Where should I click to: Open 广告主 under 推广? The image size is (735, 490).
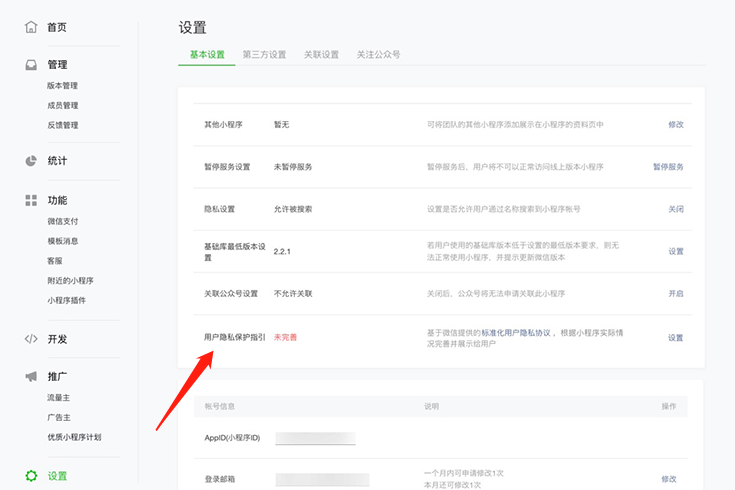pos(59,417)
